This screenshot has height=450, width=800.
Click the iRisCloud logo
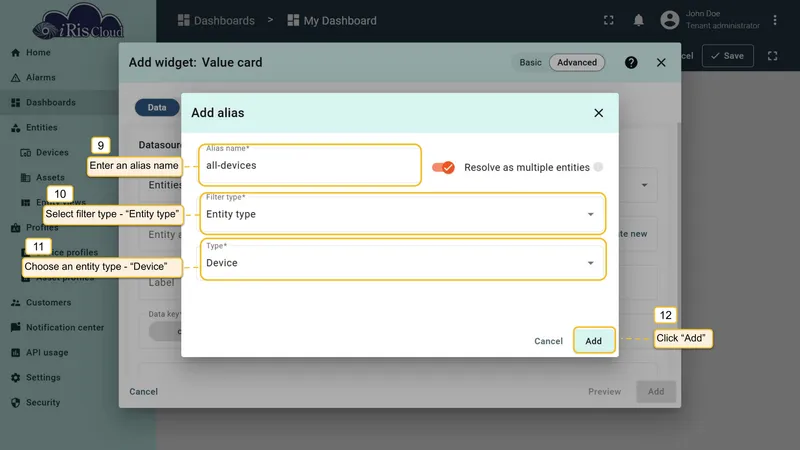tap(78, 21)
